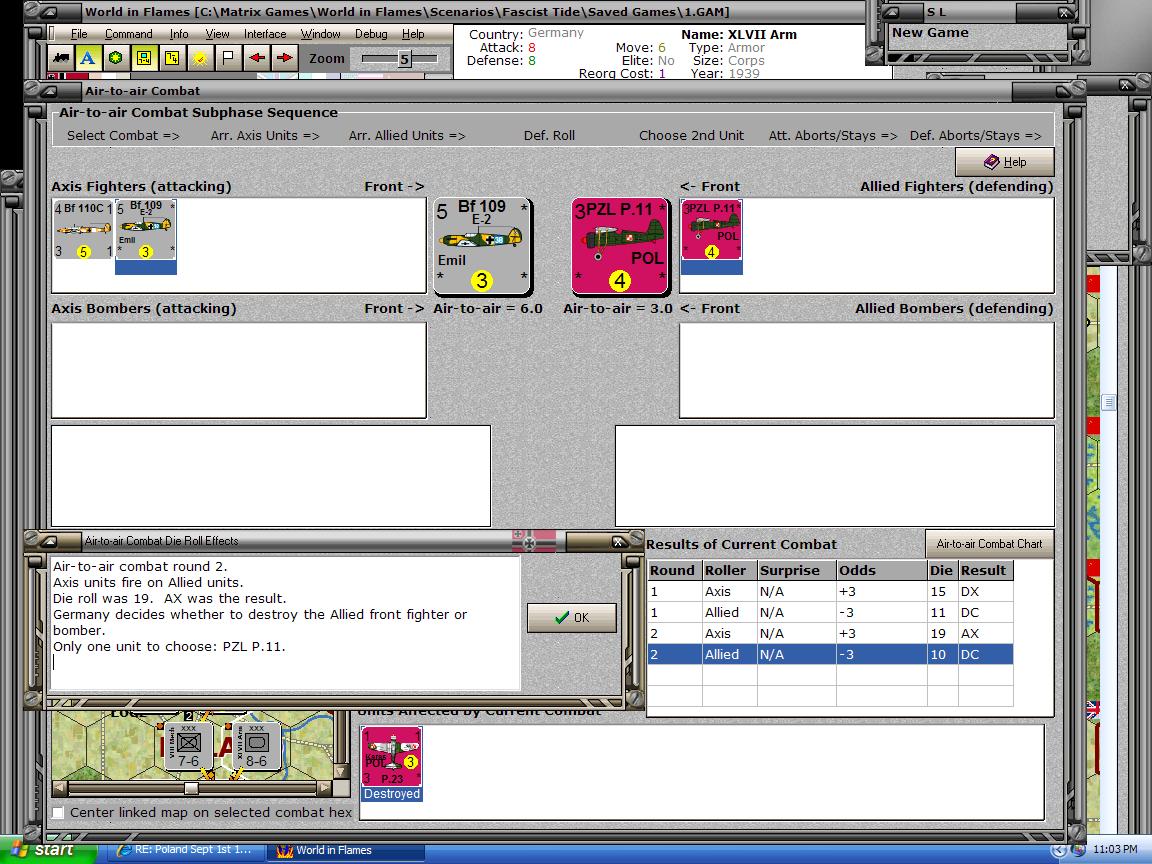Click the Arr. Allied Units subphase step
This screenshot has height=864, width=1152.
tap(407, 135)
